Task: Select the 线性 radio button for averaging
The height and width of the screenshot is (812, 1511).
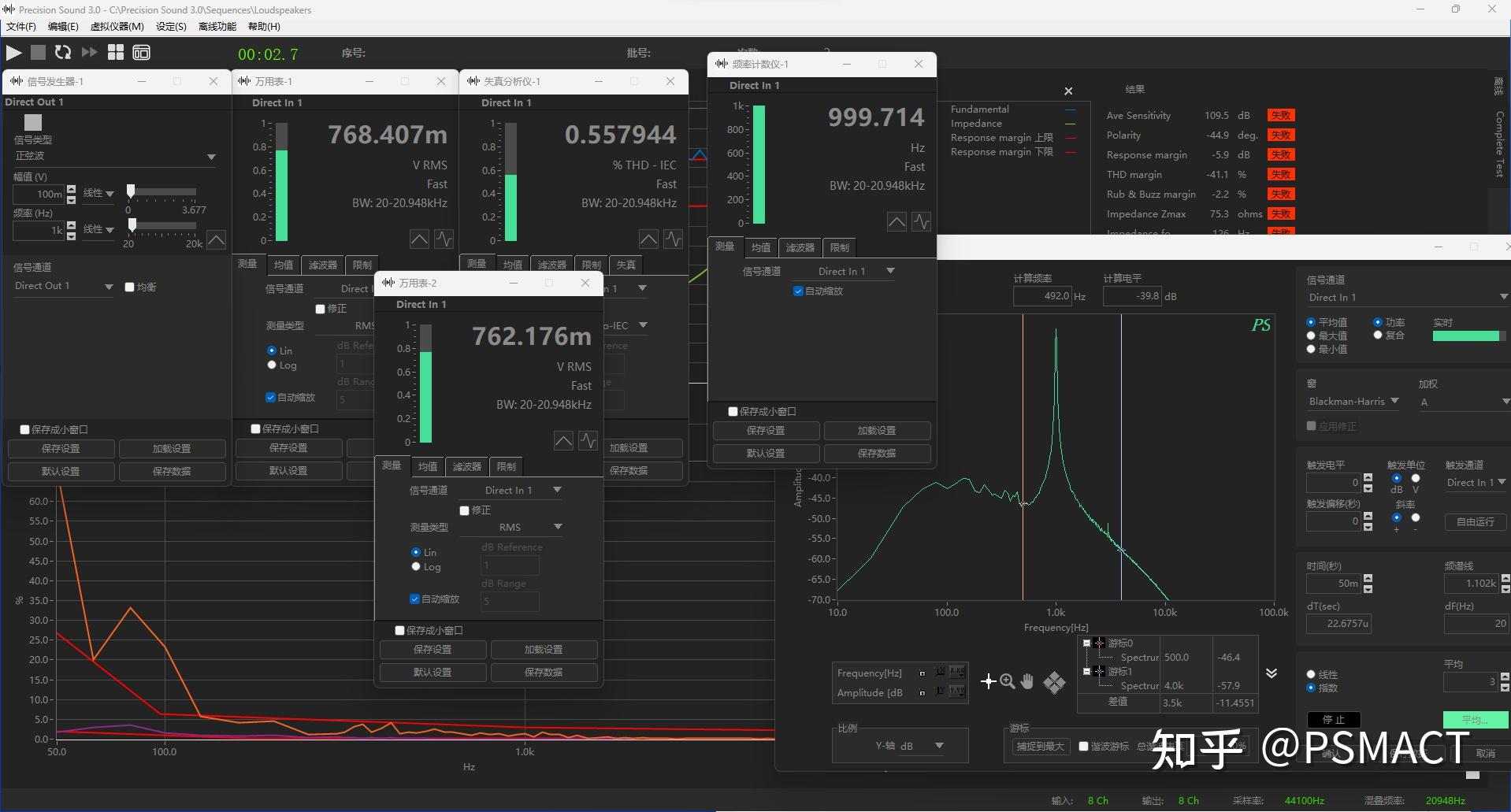Action: [x=1311, y=675]
